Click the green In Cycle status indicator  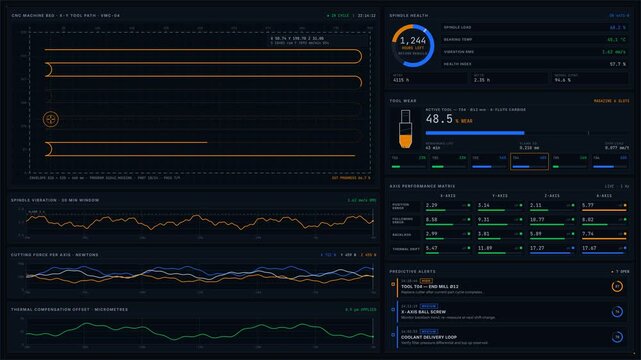tap(338, 16)
